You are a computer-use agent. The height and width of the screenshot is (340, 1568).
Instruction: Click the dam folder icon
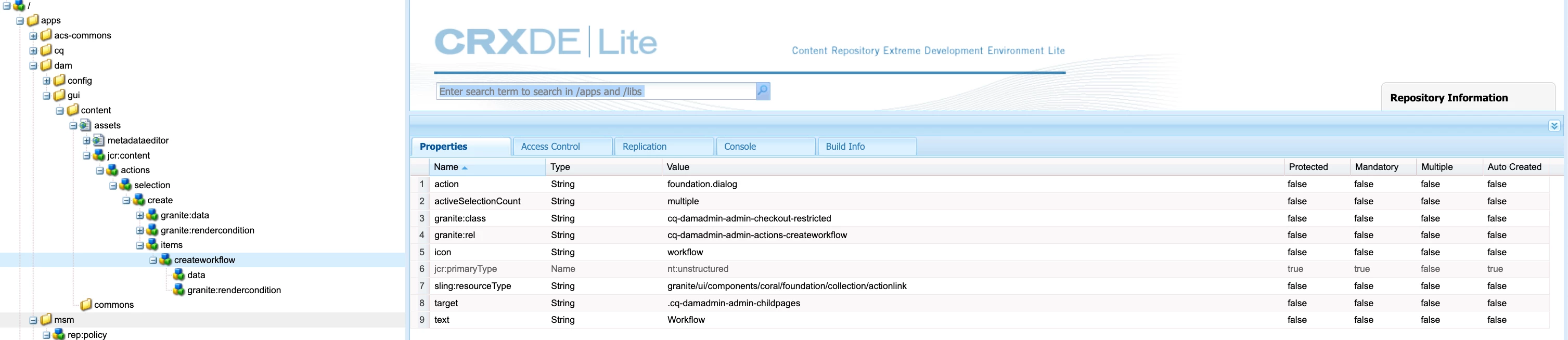click(x=46, y=65)
